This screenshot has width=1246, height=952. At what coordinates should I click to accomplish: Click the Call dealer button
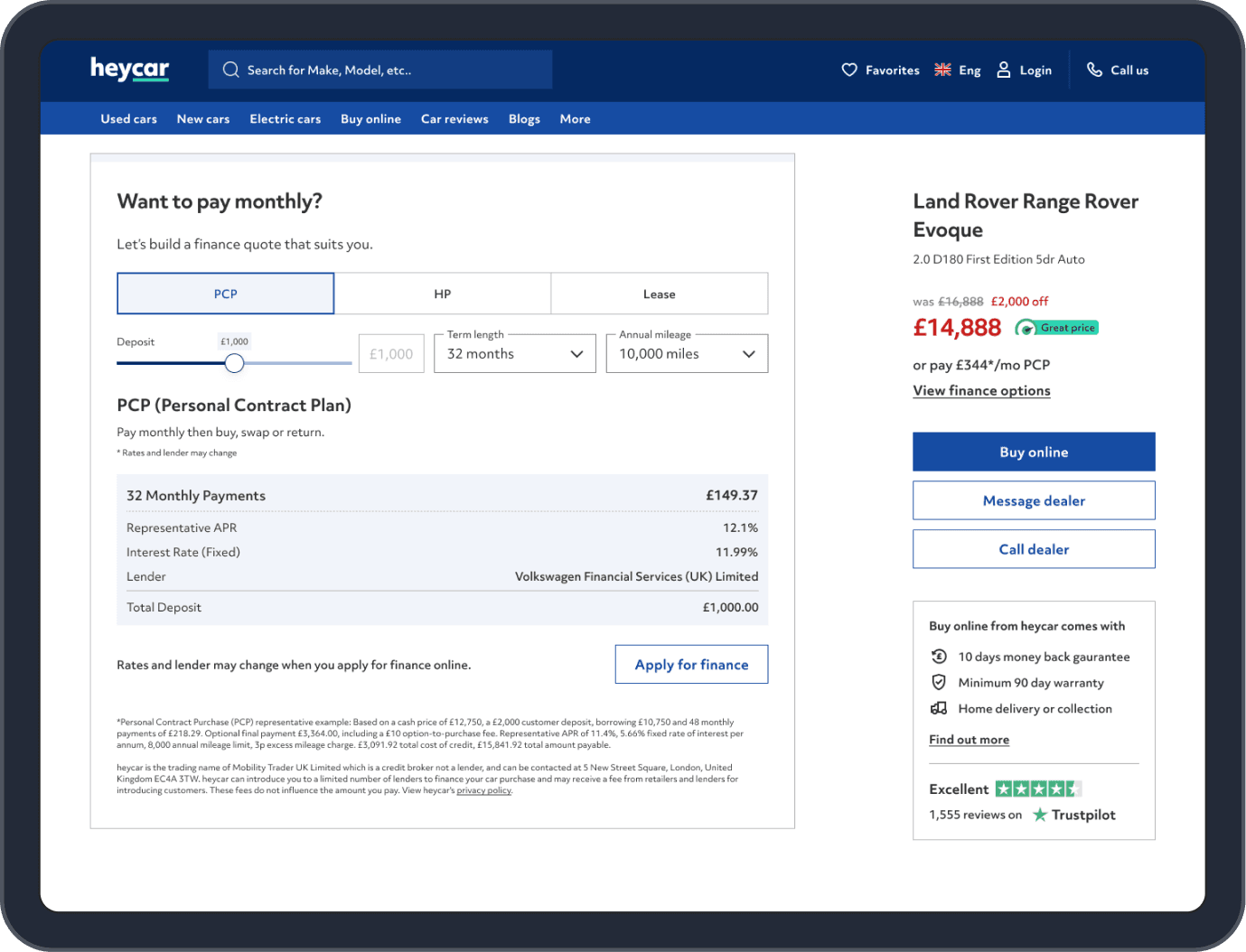click(1034, 549)
